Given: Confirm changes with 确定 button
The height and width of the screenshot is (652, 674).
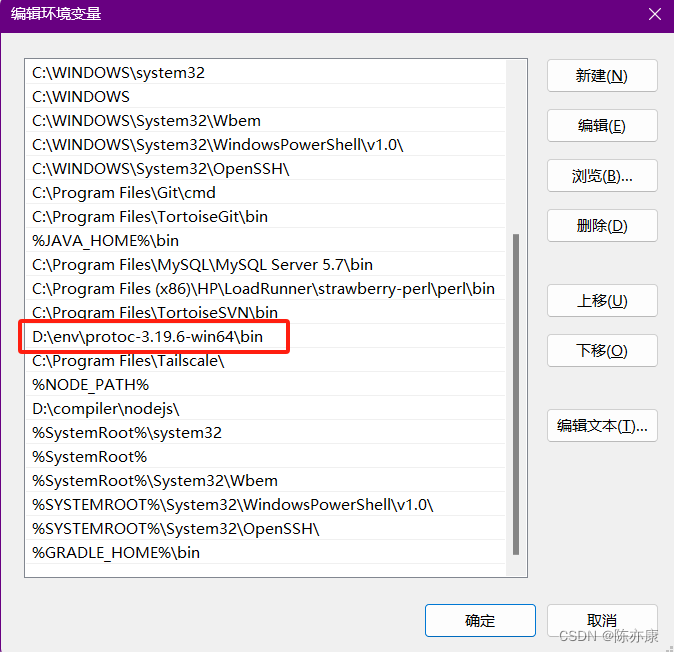Looking at the screenshot, I should coord(480,620).
